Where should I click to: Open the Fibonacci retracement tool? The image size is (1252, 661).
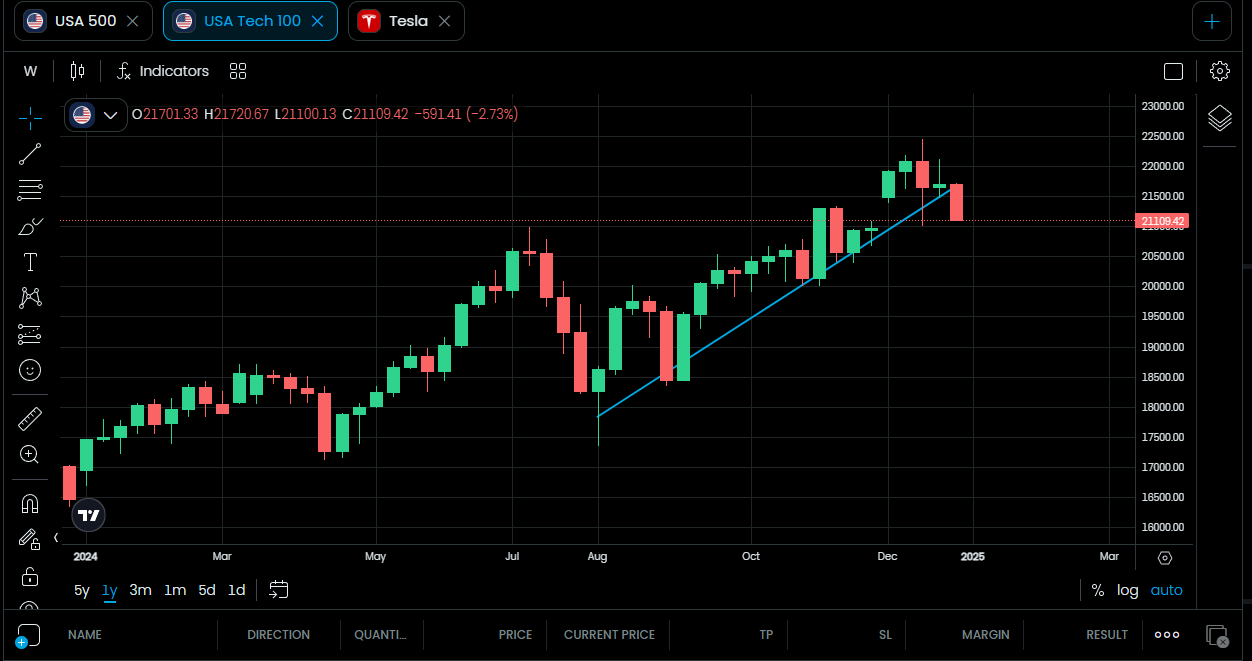(x=30, y=190)
